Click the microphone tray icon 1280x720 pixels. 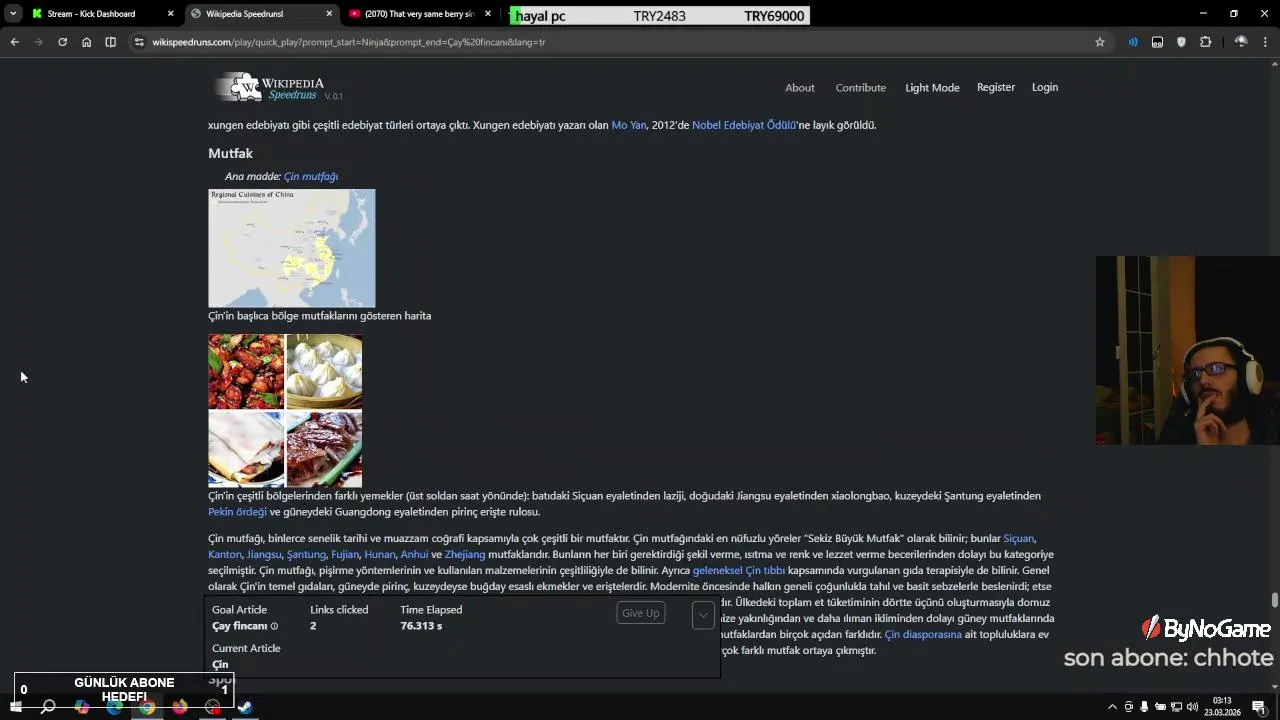pos(1144,707)
